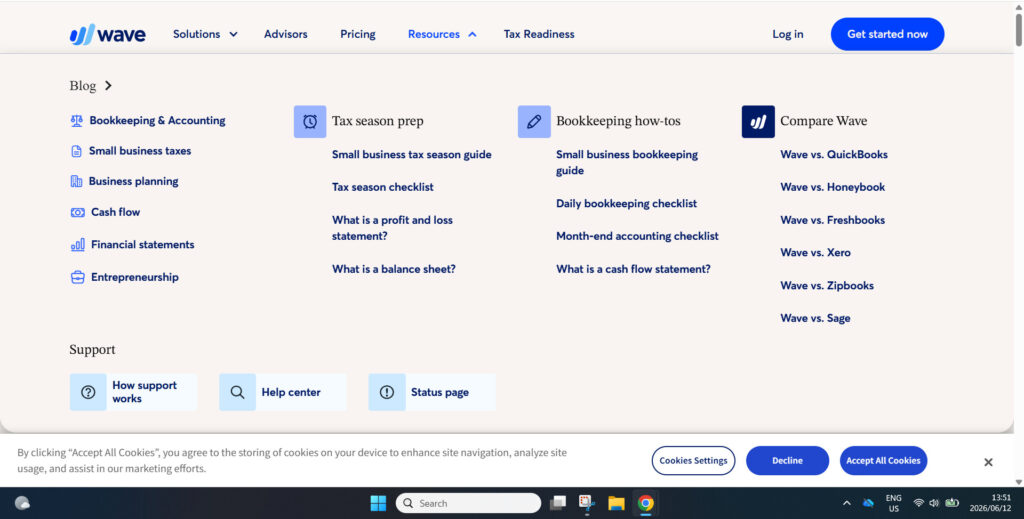Click the Financial statements link text

142,245
